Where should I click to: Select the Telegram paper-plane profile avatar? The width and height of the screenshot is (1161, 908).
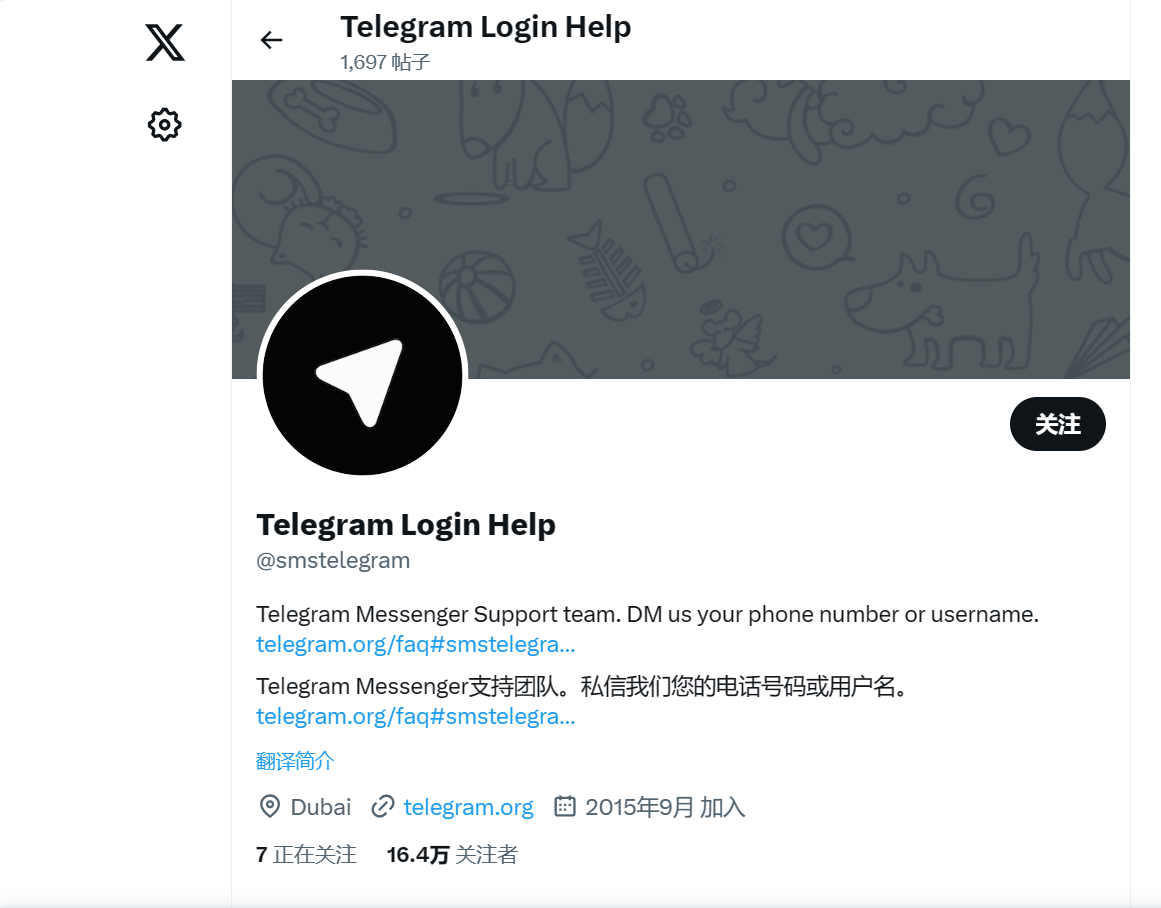coord(363,375)
